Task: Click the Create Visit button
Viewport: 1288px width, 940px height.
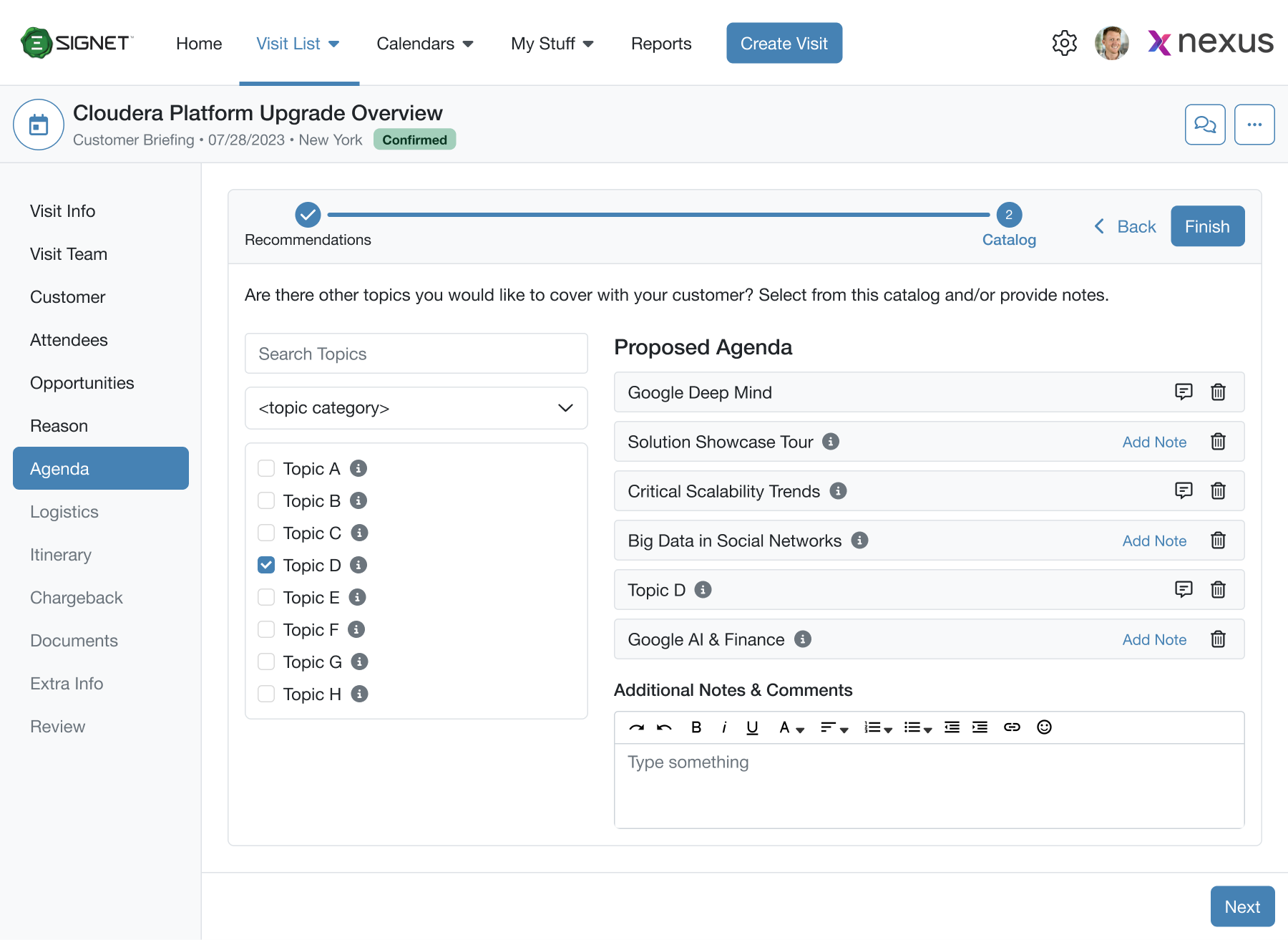Action: coord(784,43)
